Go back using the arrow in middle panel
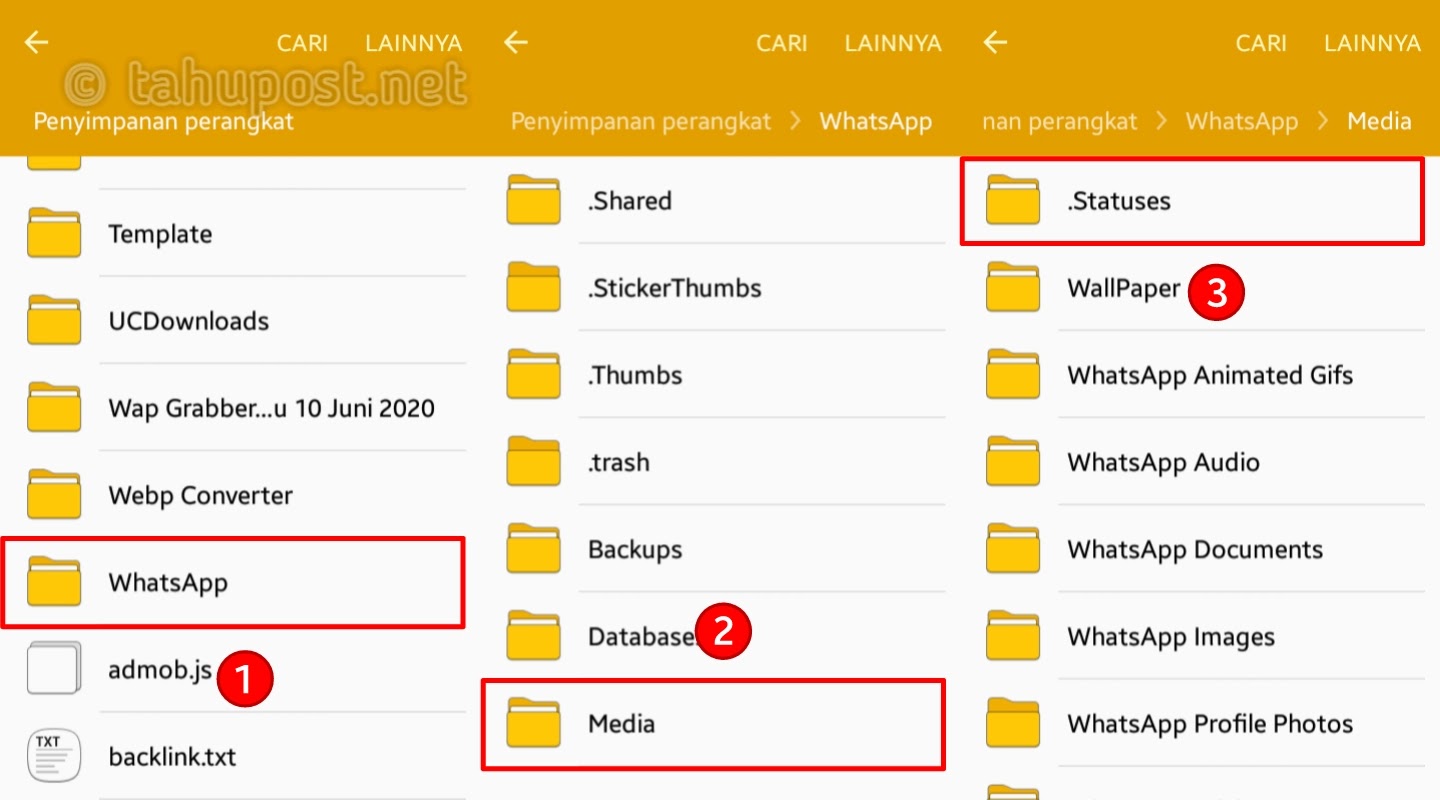 pos(516,43)
